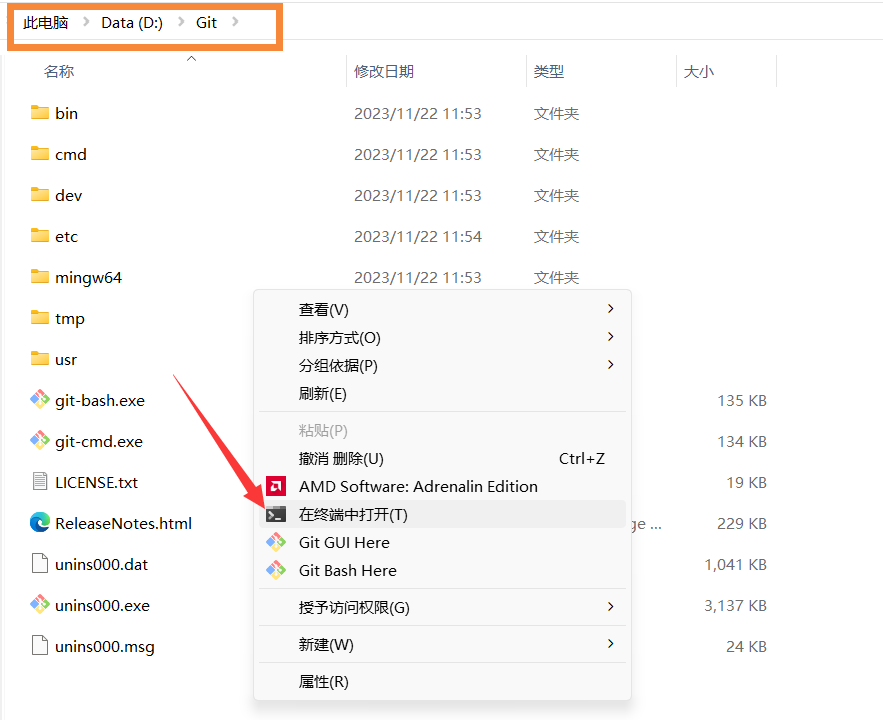Open 查看(V) menu entry
This screenshot has height=720, width=883.
442,309
